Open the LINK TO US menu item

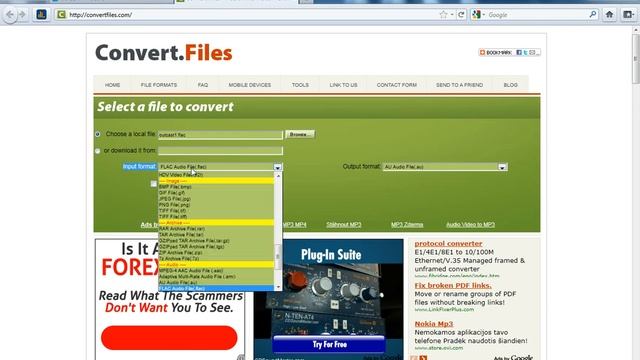tap(344, 85)
